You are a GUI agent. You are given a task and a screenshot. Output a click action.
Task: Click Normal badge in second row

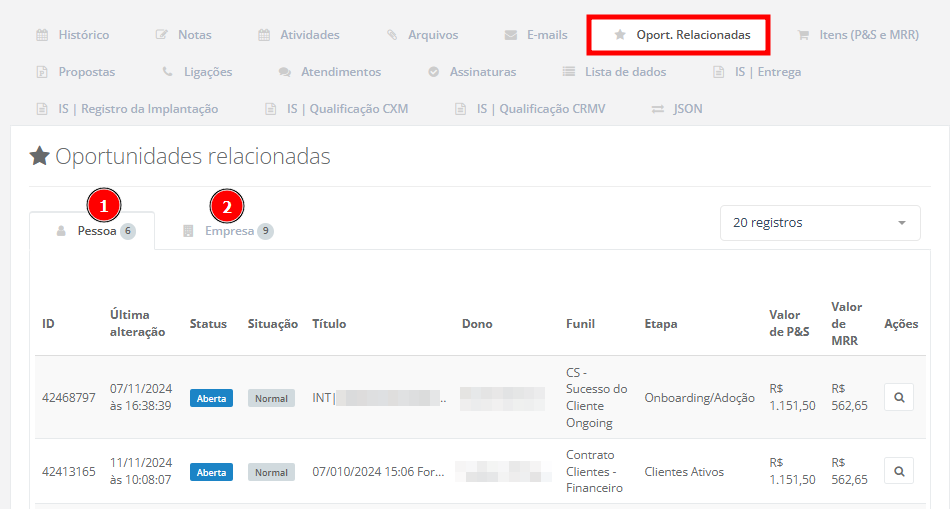[271, 471]
